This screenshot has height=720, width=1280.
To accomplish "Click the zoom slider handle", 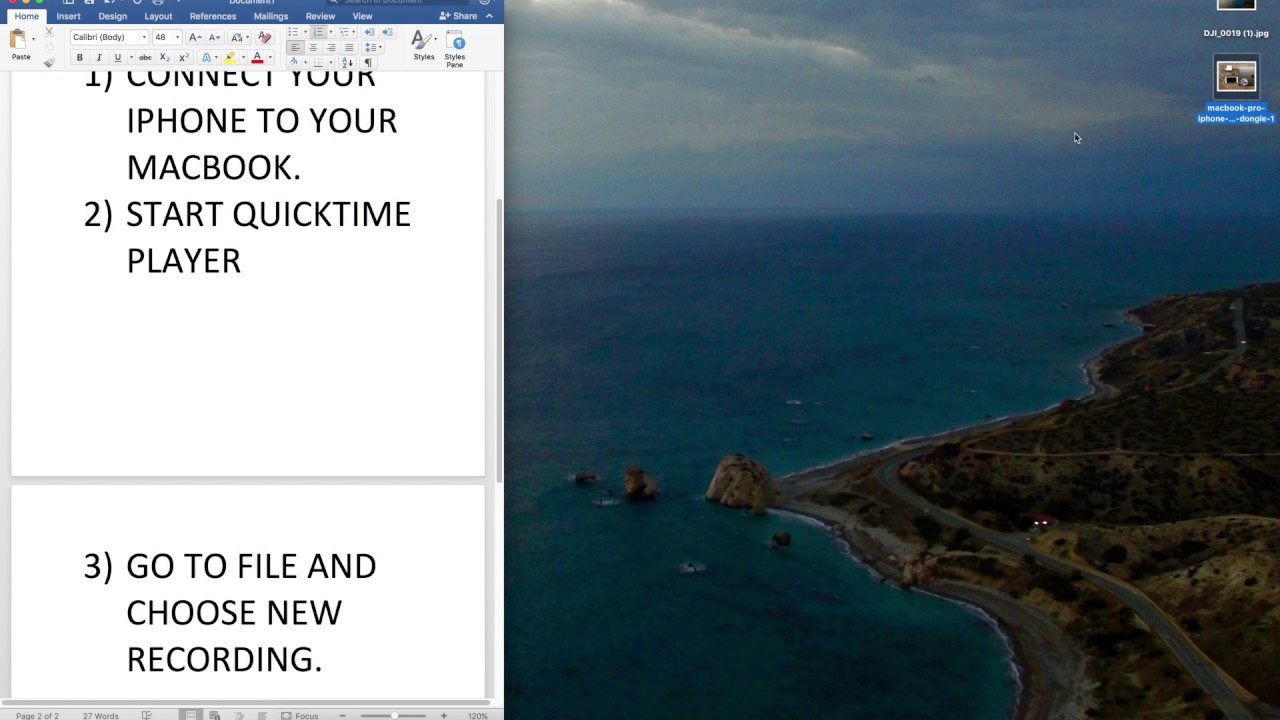I will point(394,715).
